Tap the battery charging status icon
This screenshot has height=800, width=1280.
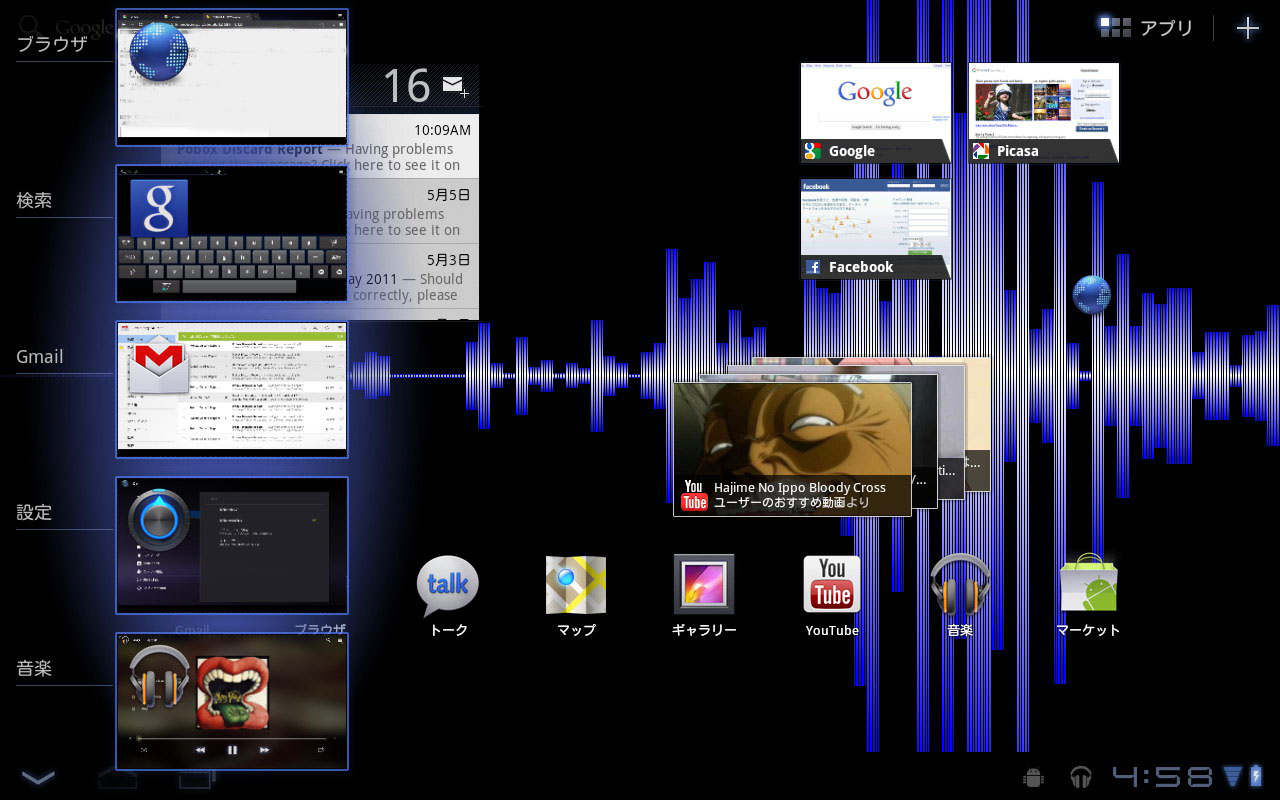click(x=1256, y=777)
